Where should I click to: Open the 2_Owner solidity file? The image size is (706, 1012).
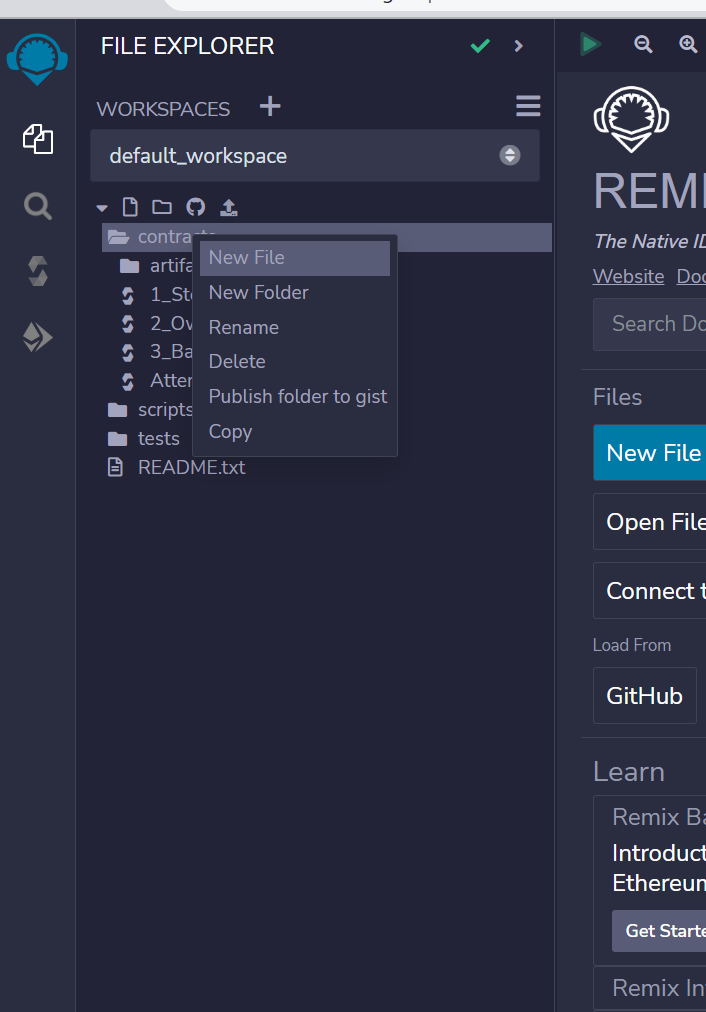[x=156, y=323]
